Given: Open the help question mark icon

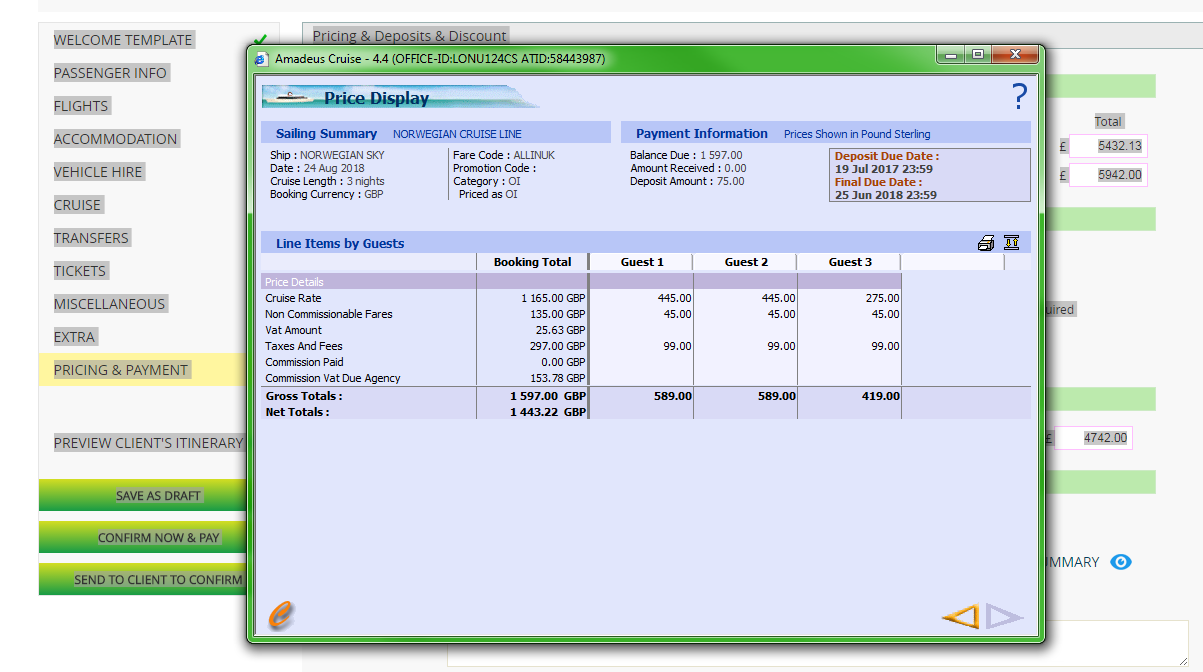Looking at the screenshot, I should (x=1019, y=96).
